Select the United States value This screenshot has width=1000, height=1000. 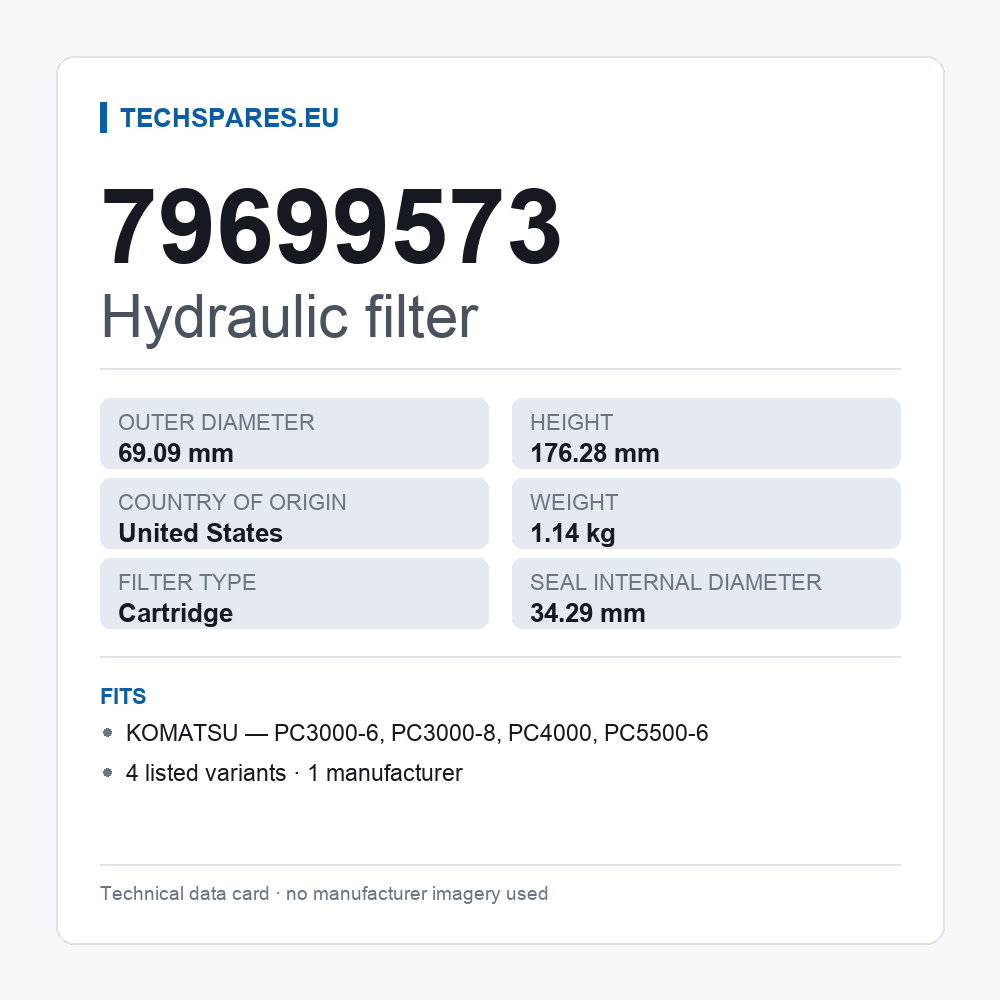coord(200,533)
